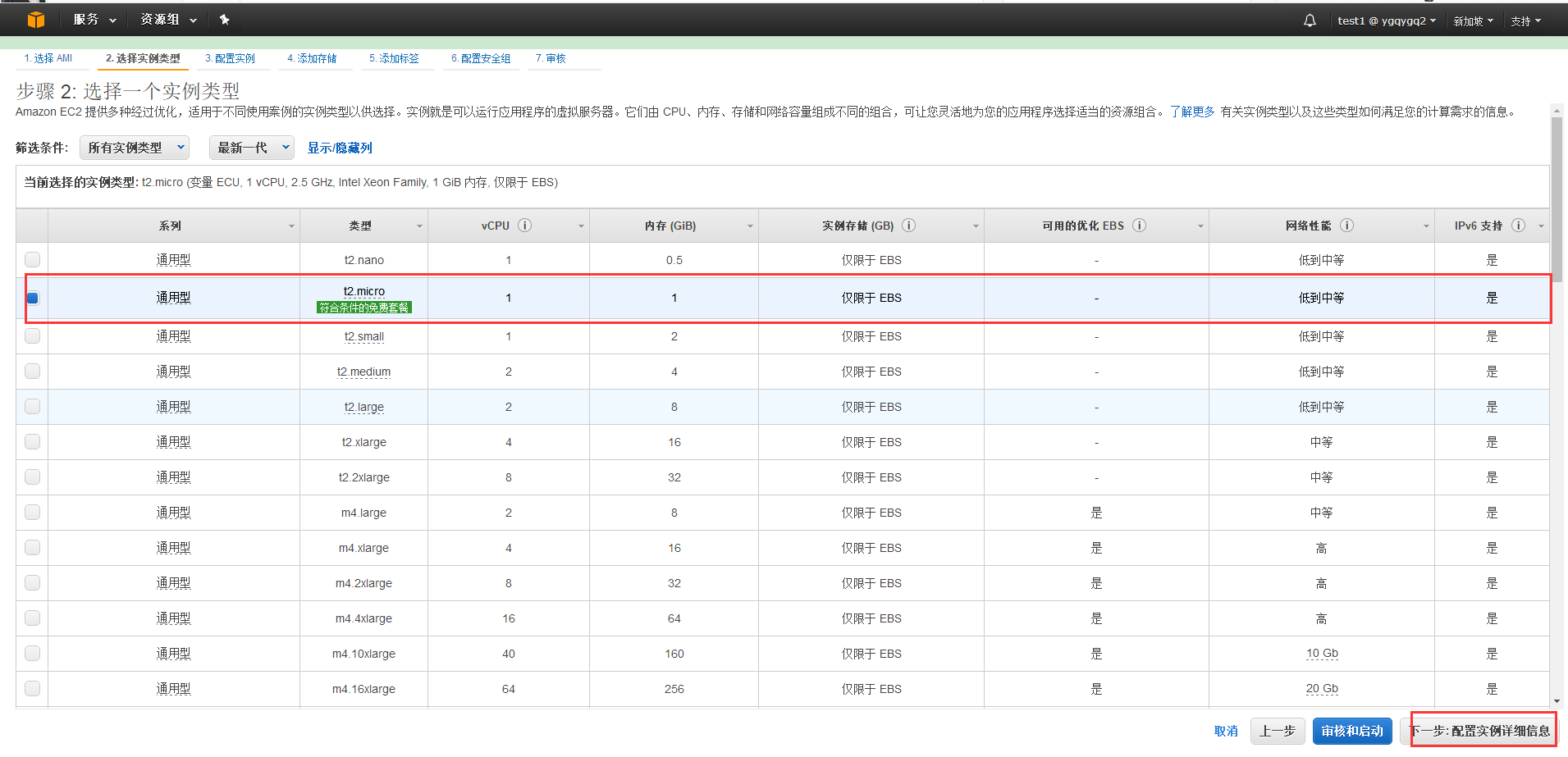Go to step 7. 审核 tab

pos(551,58)
